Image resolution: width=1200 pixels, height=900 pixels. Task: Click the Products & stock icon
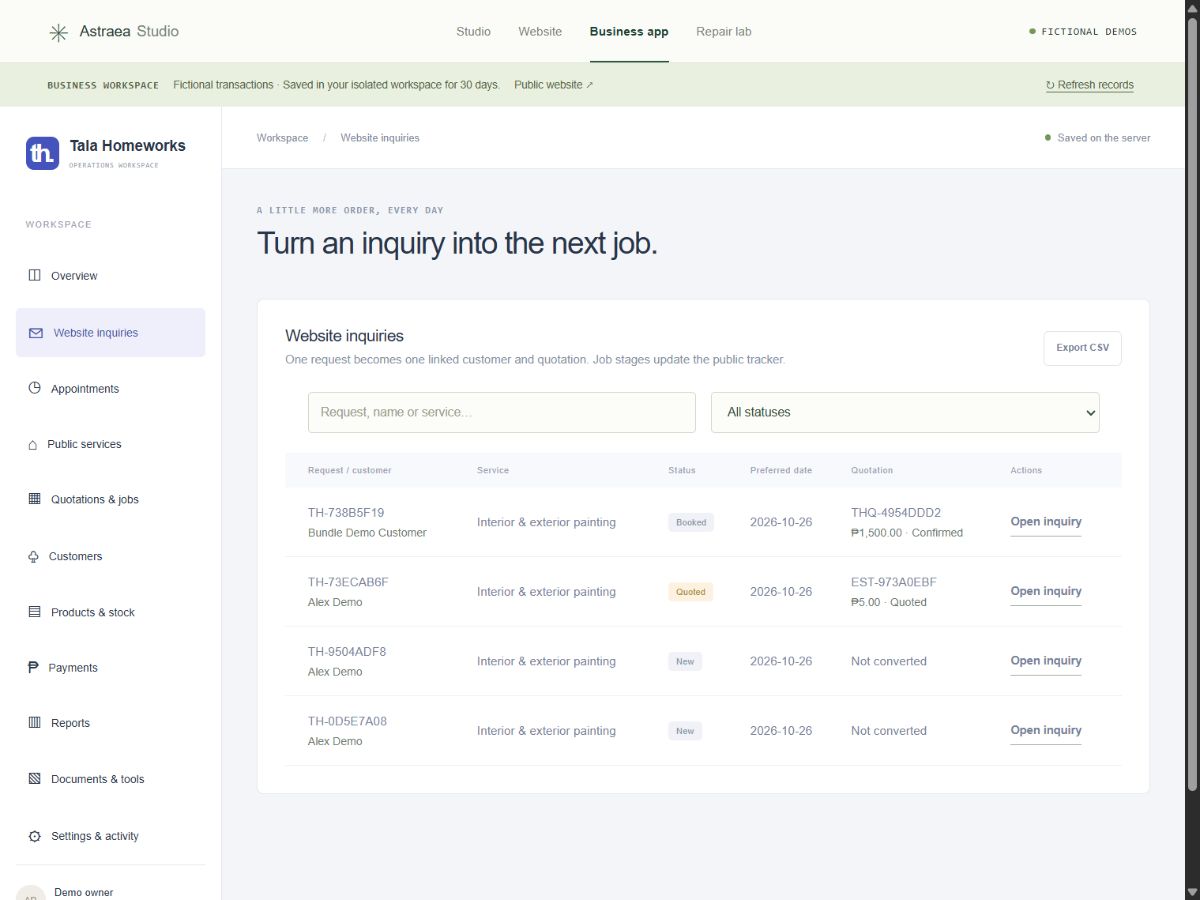pos(35,612)
